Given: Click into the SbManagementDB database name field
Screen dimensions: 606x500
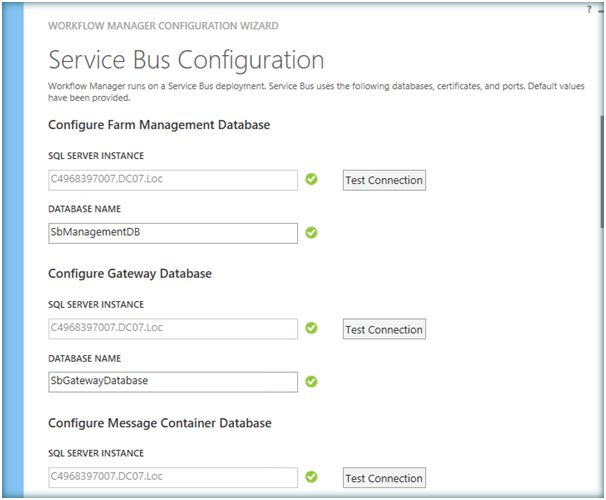Looking at the screenshot, I should tap(173, 232).
